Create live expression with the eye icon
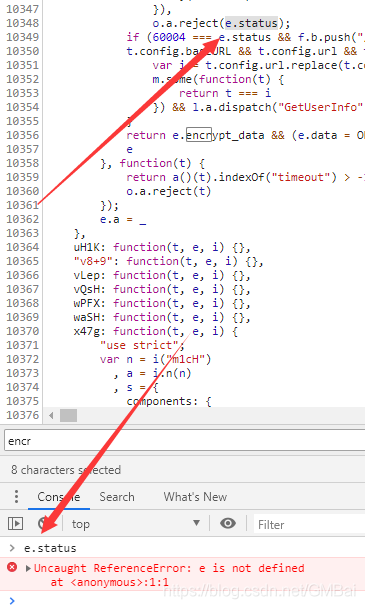The width and height of the screenshot is (365, 609). (228, 524)
